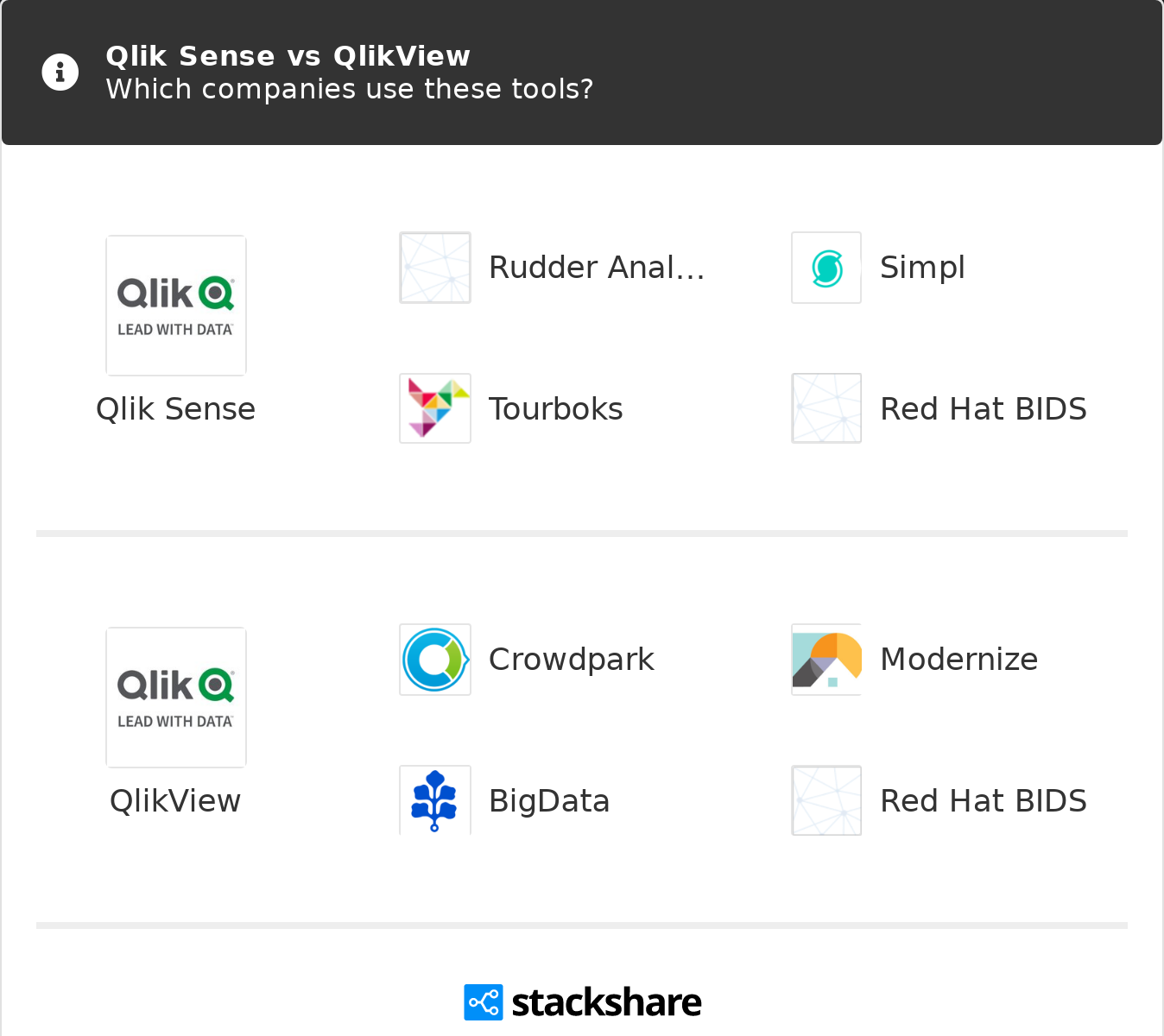This screenshot has height=1036, width=1164.
Task: Select the Simpl company name
Action: pos(922,268)
